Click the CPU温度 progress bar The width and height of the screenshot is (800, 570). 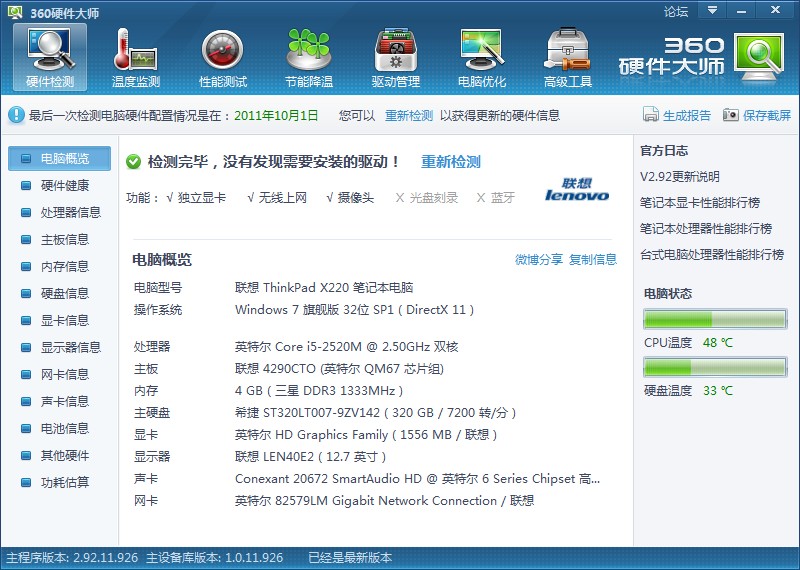coord(715,319)
